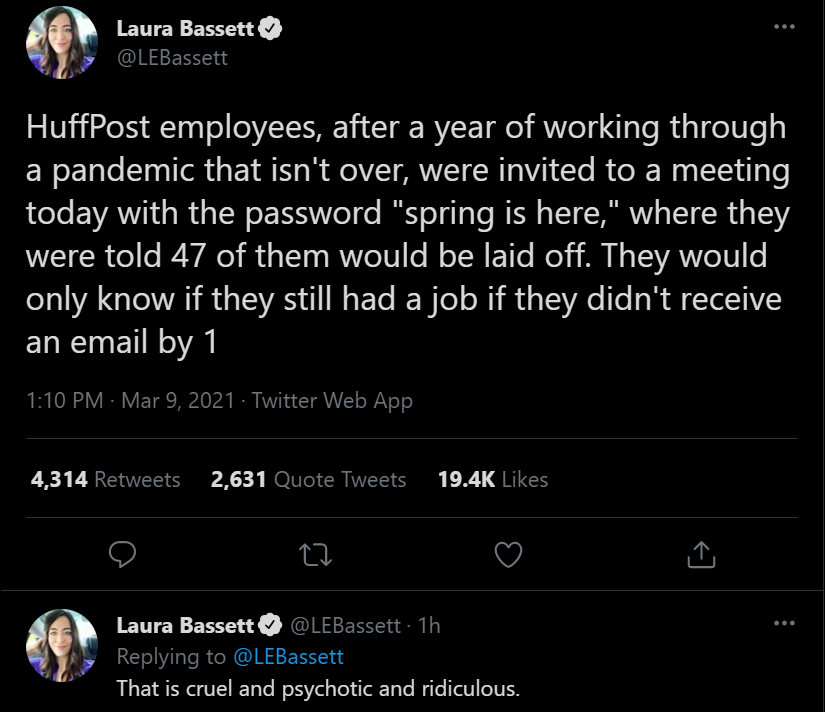Like the tweet with heart icon
Screen dimensions: 825x712
point(509,553)
